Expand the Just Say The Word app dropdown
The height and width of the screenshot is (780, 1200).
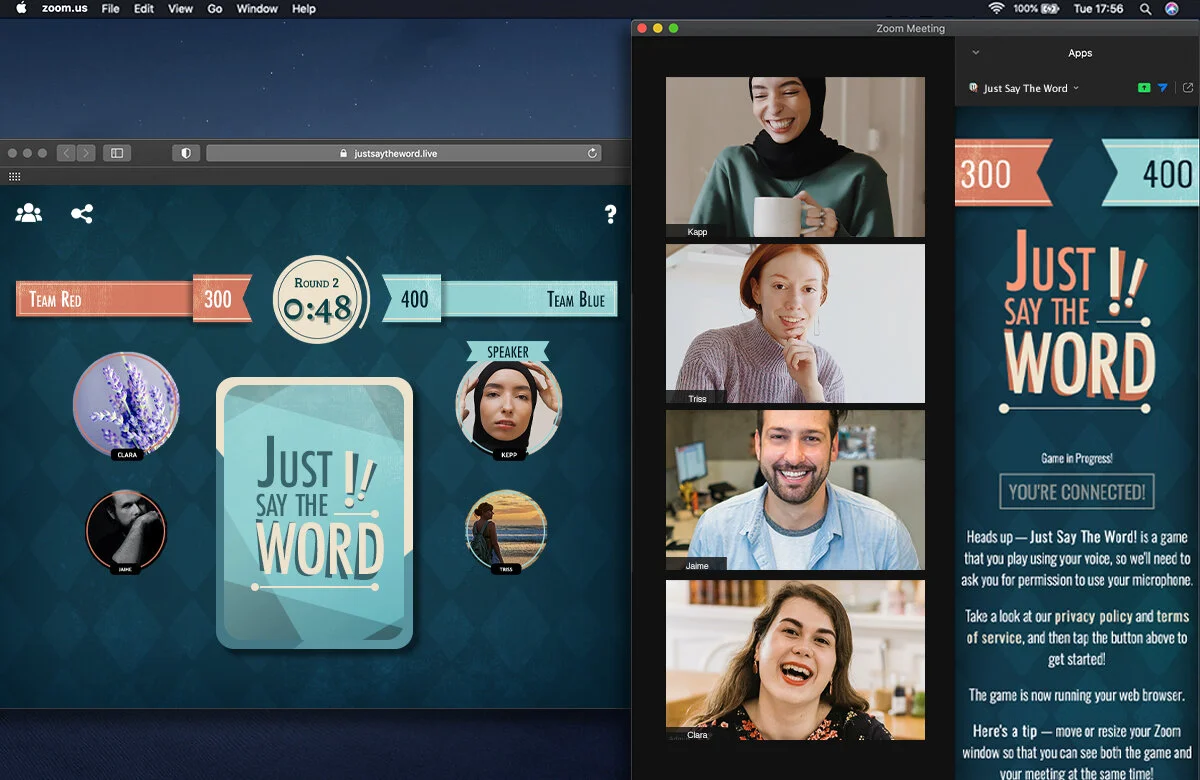[1076, 88]
